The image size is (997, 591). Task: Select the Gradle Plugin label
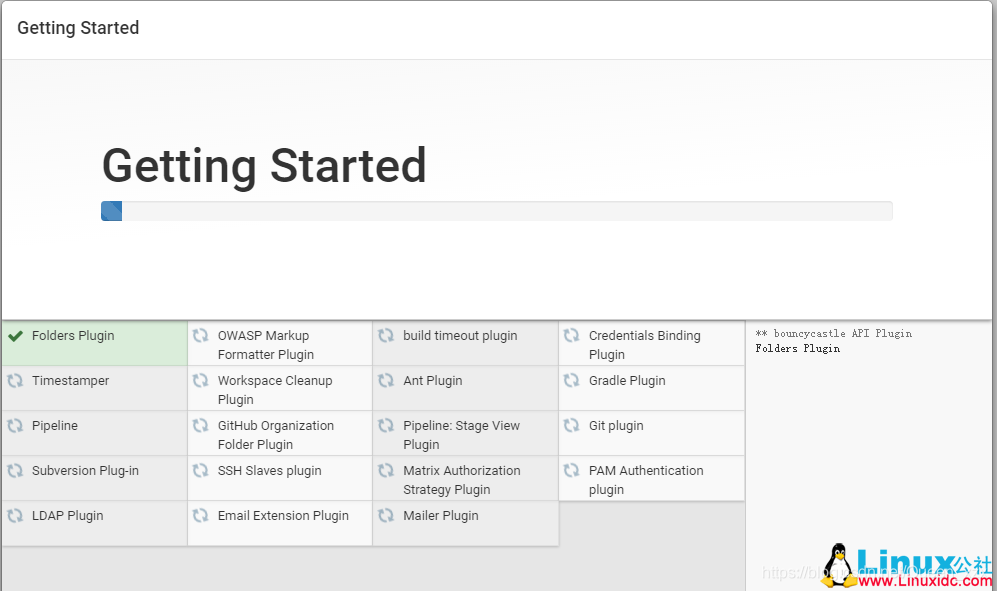pyautogui.click(x=627, y=381)
